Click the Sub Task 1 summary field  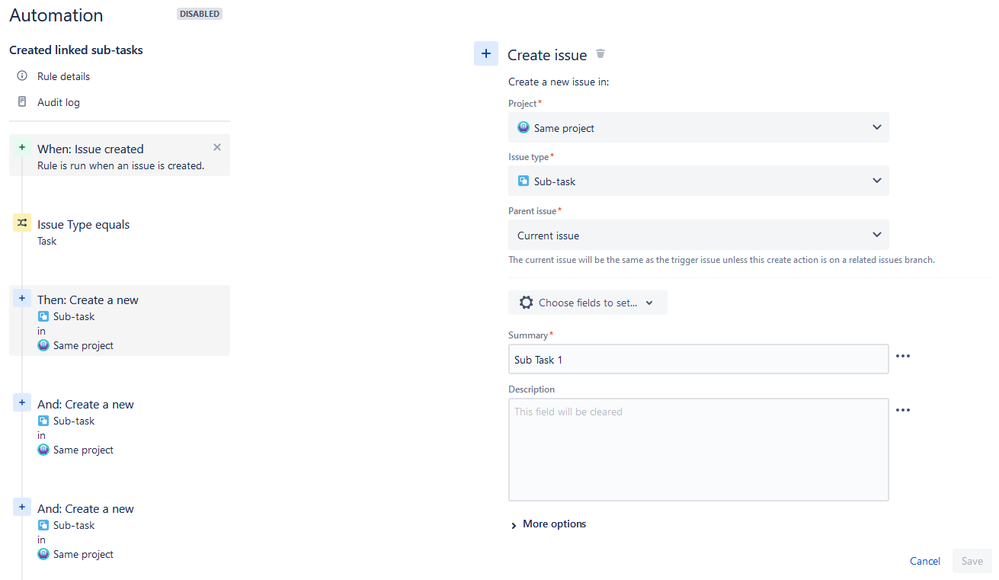click(x=698, y=358)
